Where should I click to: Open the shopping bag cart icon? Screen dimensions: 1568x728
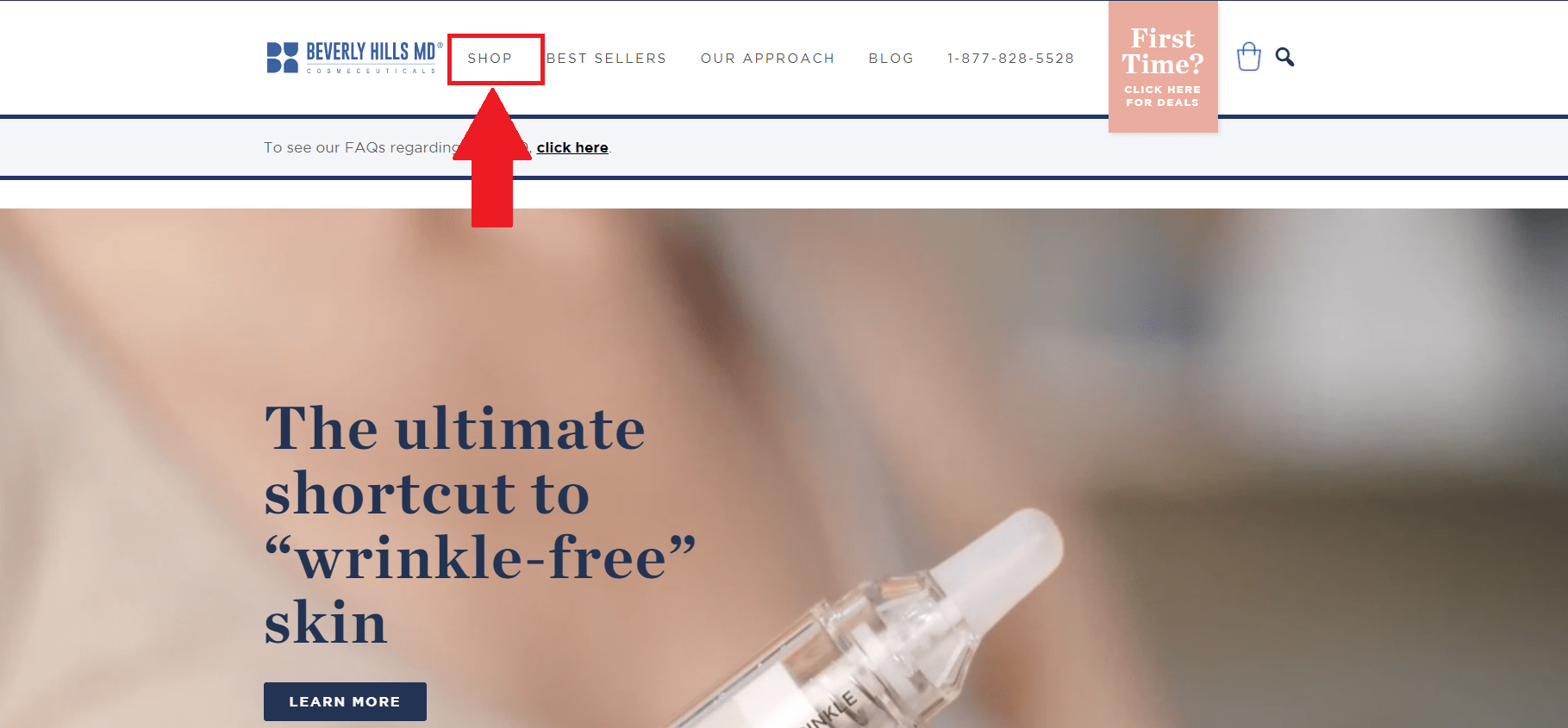click(x=1248, y=57)
